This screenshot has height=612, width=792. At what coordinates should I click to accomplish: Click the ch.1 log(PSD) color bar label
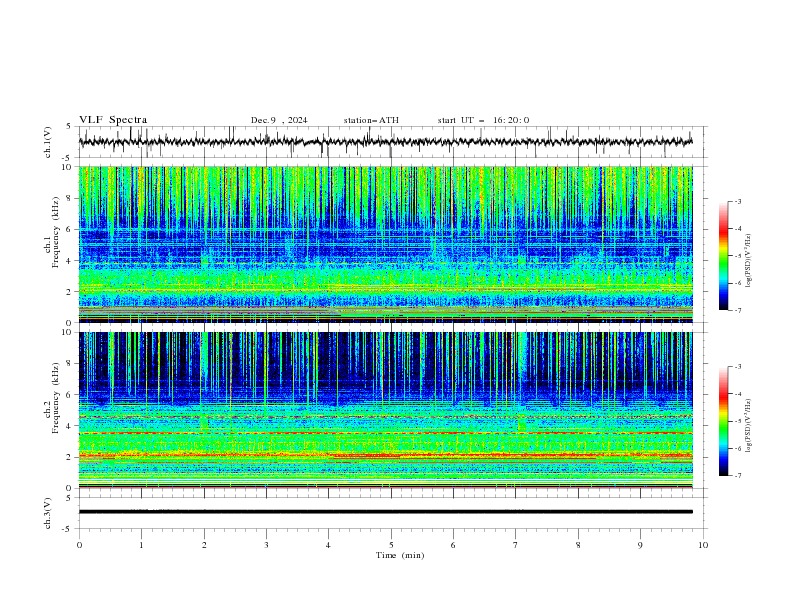coord(748,261)
